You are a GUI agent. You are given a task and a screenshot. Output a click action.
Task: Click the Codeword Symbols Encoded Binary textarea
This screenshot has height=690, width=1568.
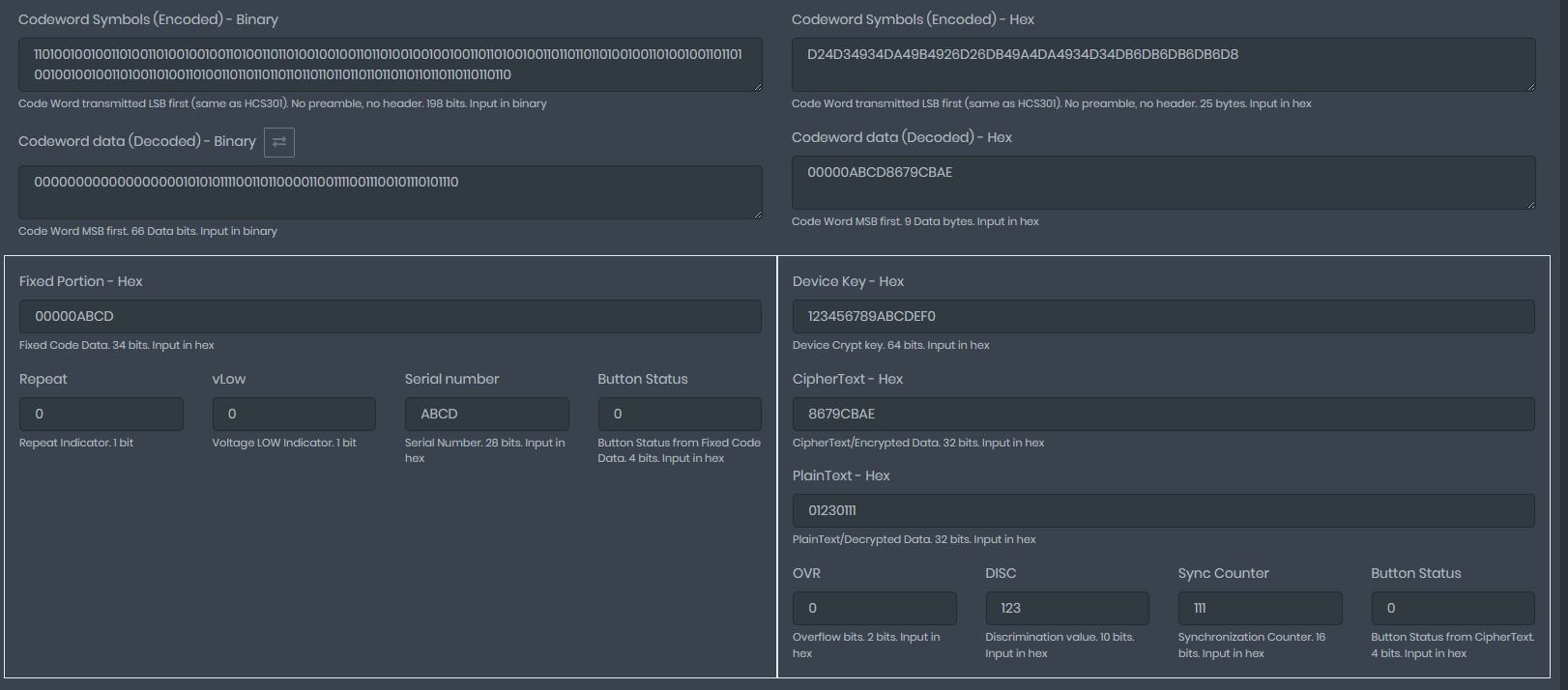click(390, 65)
